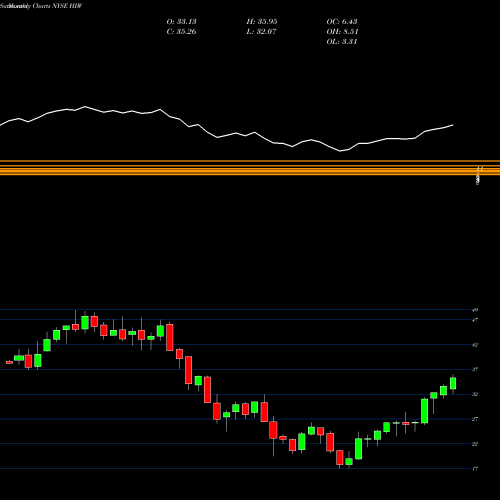Viewport: 500px width, 500px height.
Task: Click the most recent green candlestick
Action: (453, 383)
